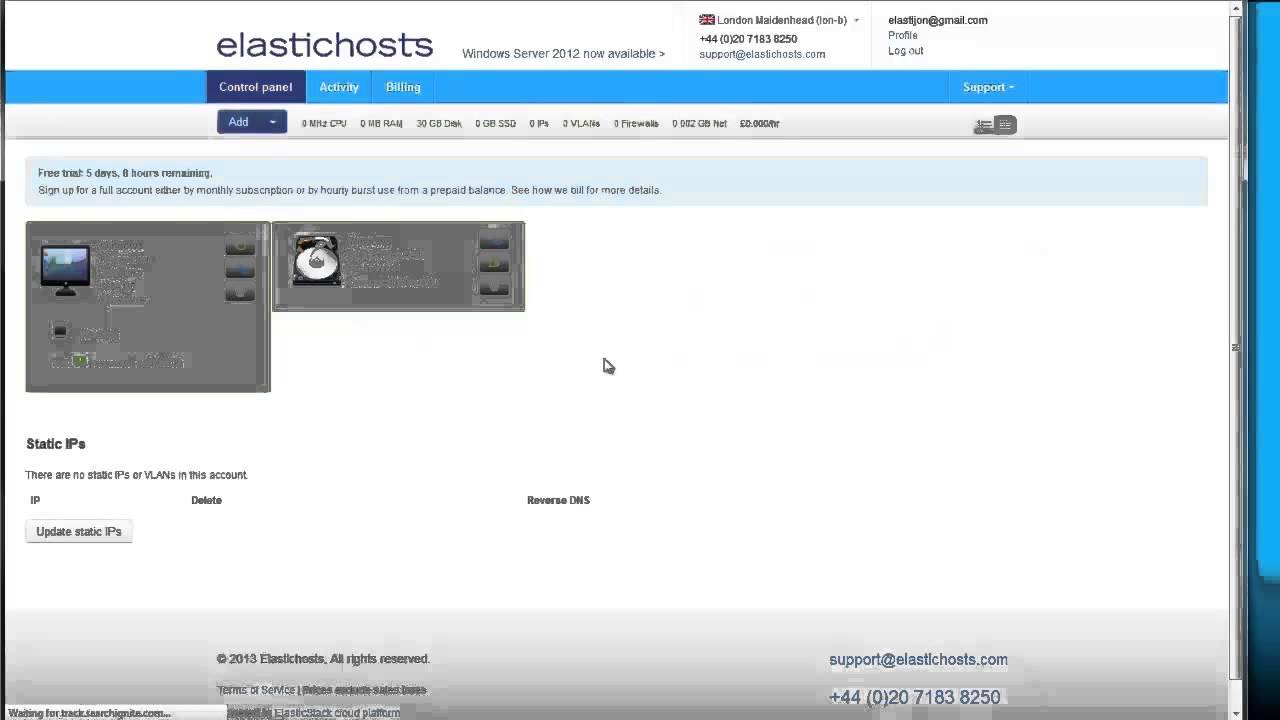Image resolution: width=1280 pixels, height=720 pixels.
Task: Open the Add button dropdown arrow
Action: [272, 122]
